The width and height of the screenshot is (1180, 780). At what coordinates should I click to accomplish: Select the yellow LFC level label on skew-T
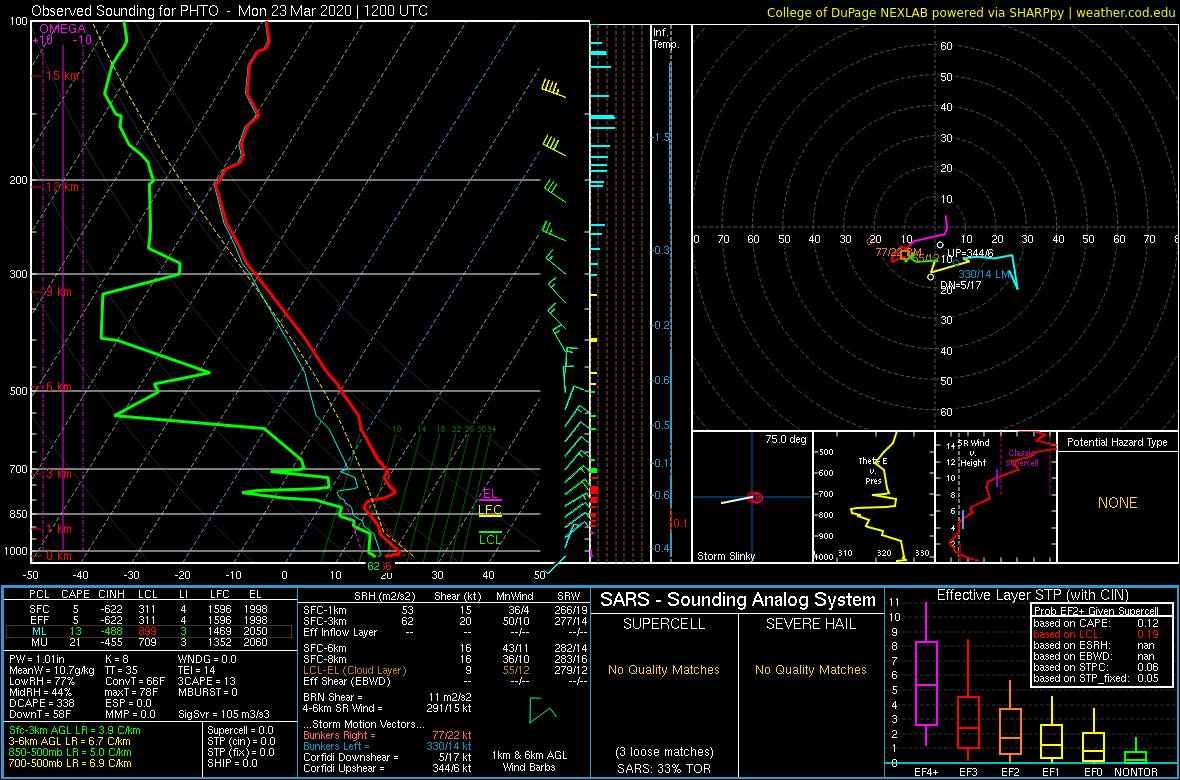pyautogui.click(x=490, y=510)
